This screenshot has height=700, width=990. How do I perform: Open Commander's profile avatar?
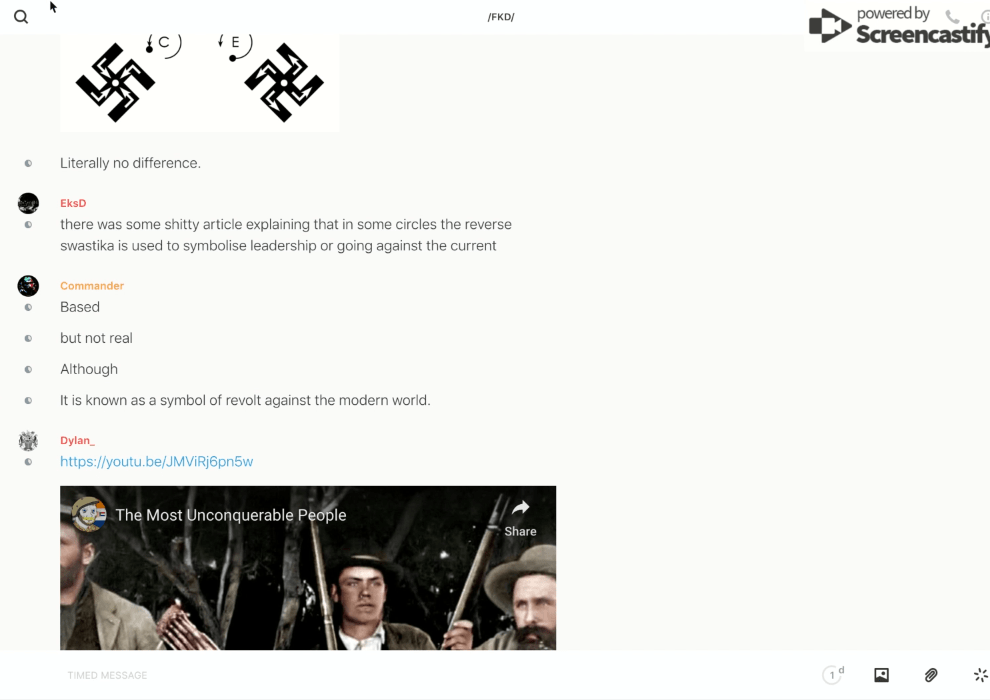tap(28, 286)
